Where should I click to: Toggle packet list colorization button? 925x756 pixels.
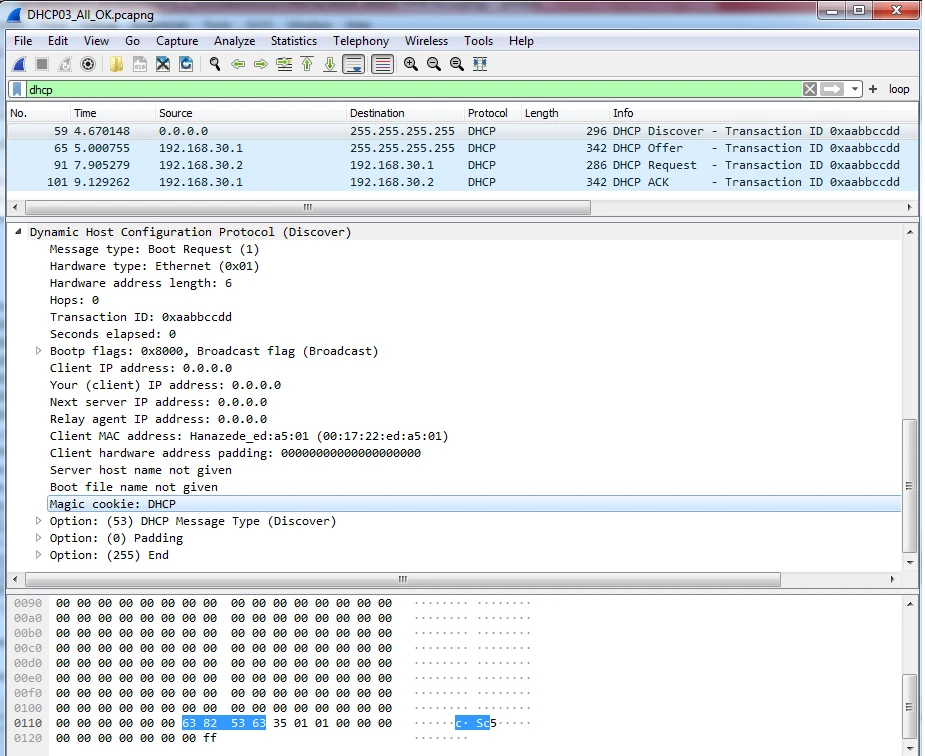[381, 64]
